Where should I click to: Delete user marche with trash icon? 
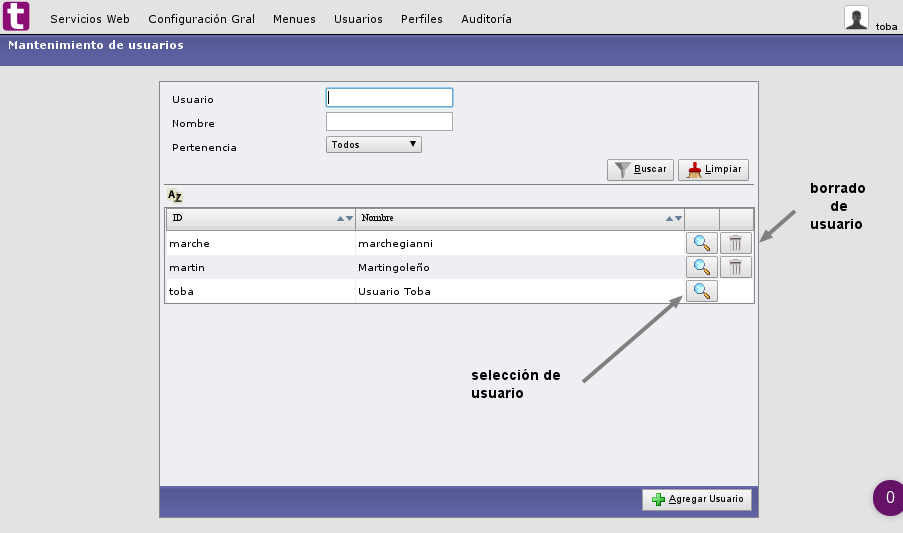pyautogui.click(x=736, y=243)
